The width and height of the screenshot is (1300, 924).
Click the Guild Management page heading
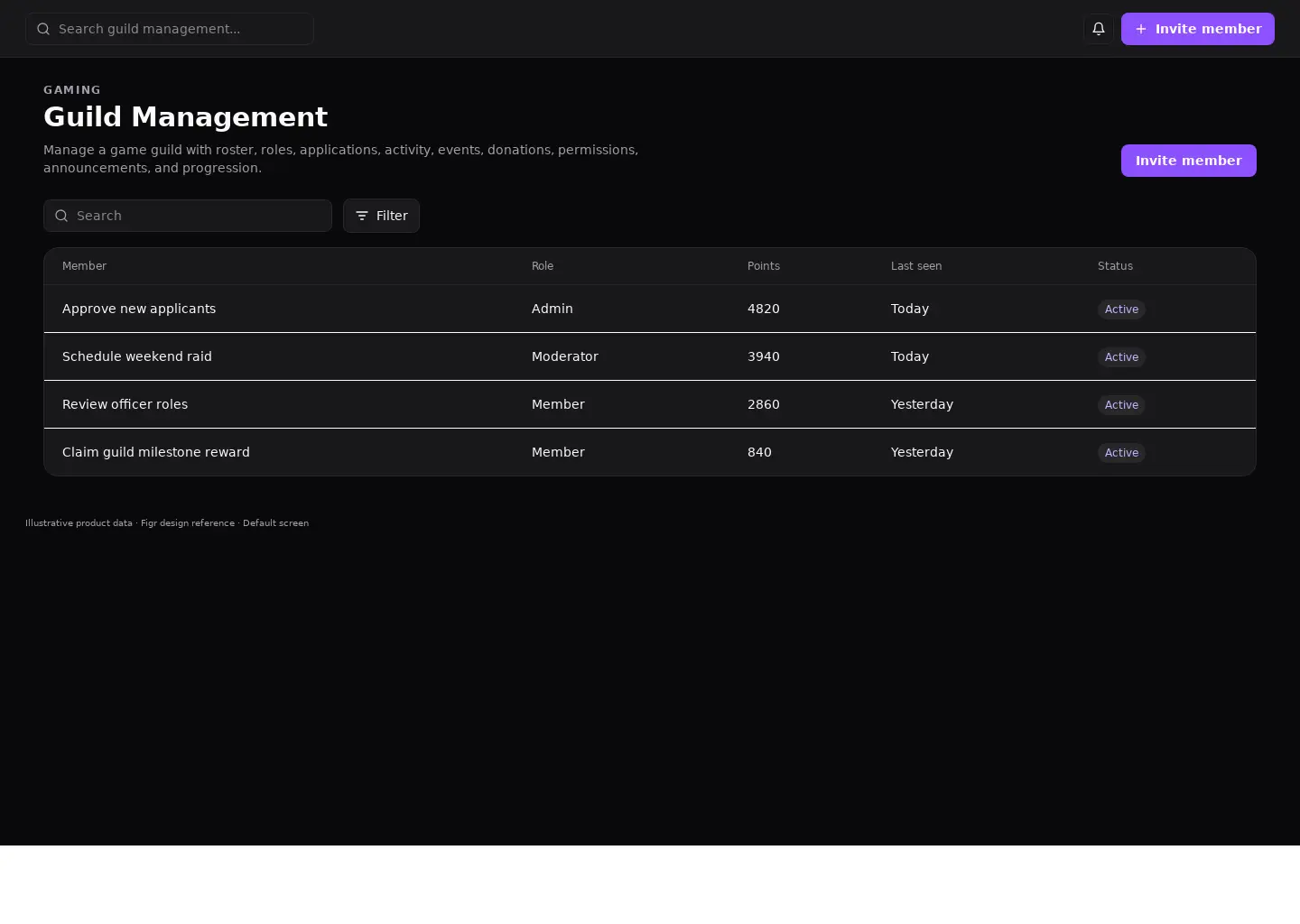coord(185,117)
